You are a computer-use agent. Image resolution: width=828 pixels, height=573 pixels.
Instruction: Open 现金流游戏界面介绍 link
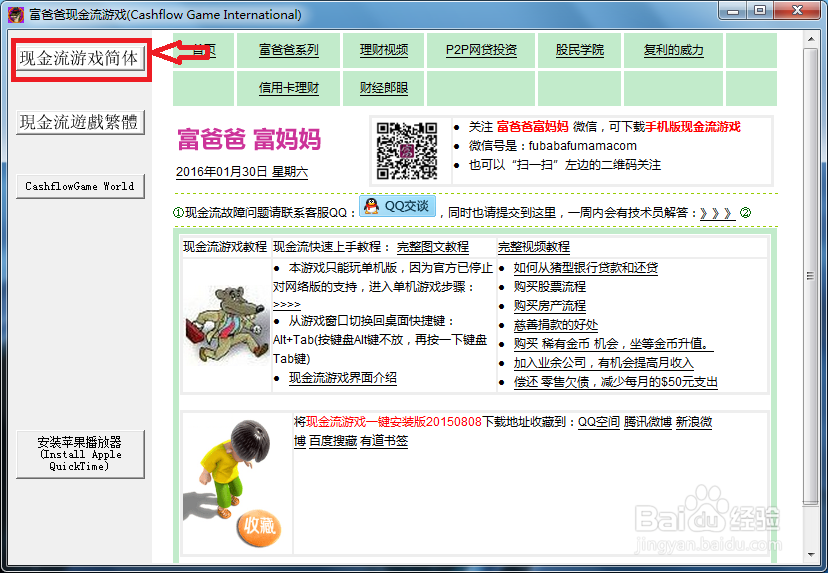[342, 378]
